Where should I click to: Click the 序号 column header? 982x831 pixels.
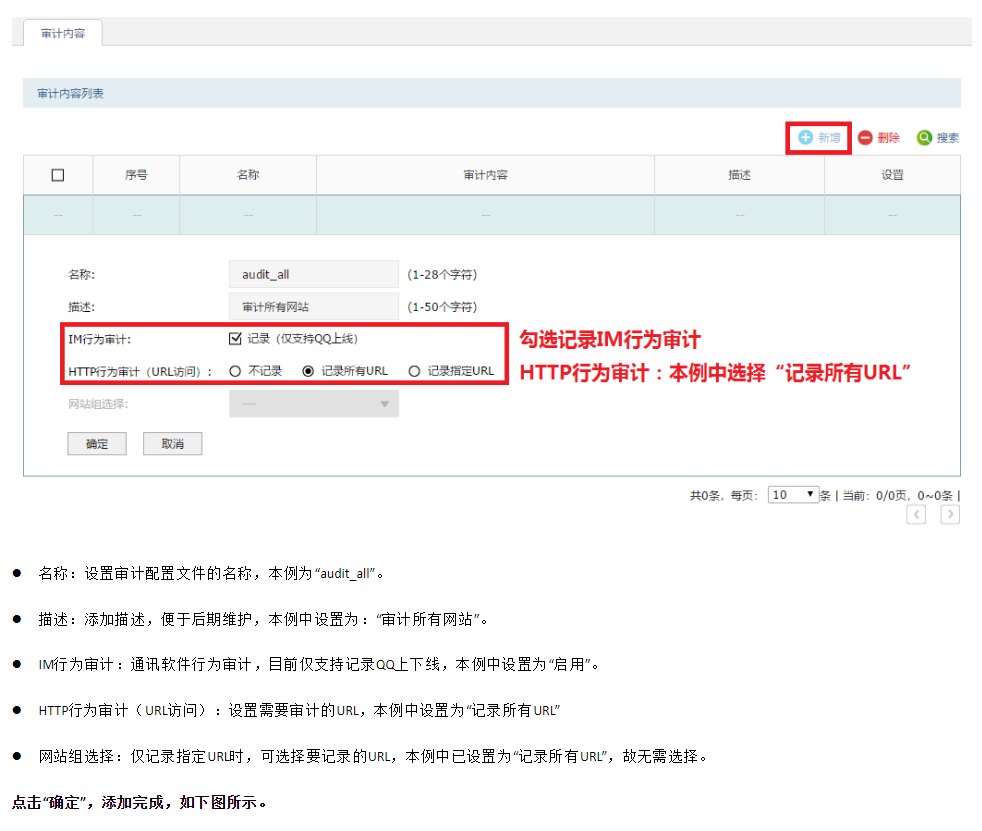click(136, 175)
